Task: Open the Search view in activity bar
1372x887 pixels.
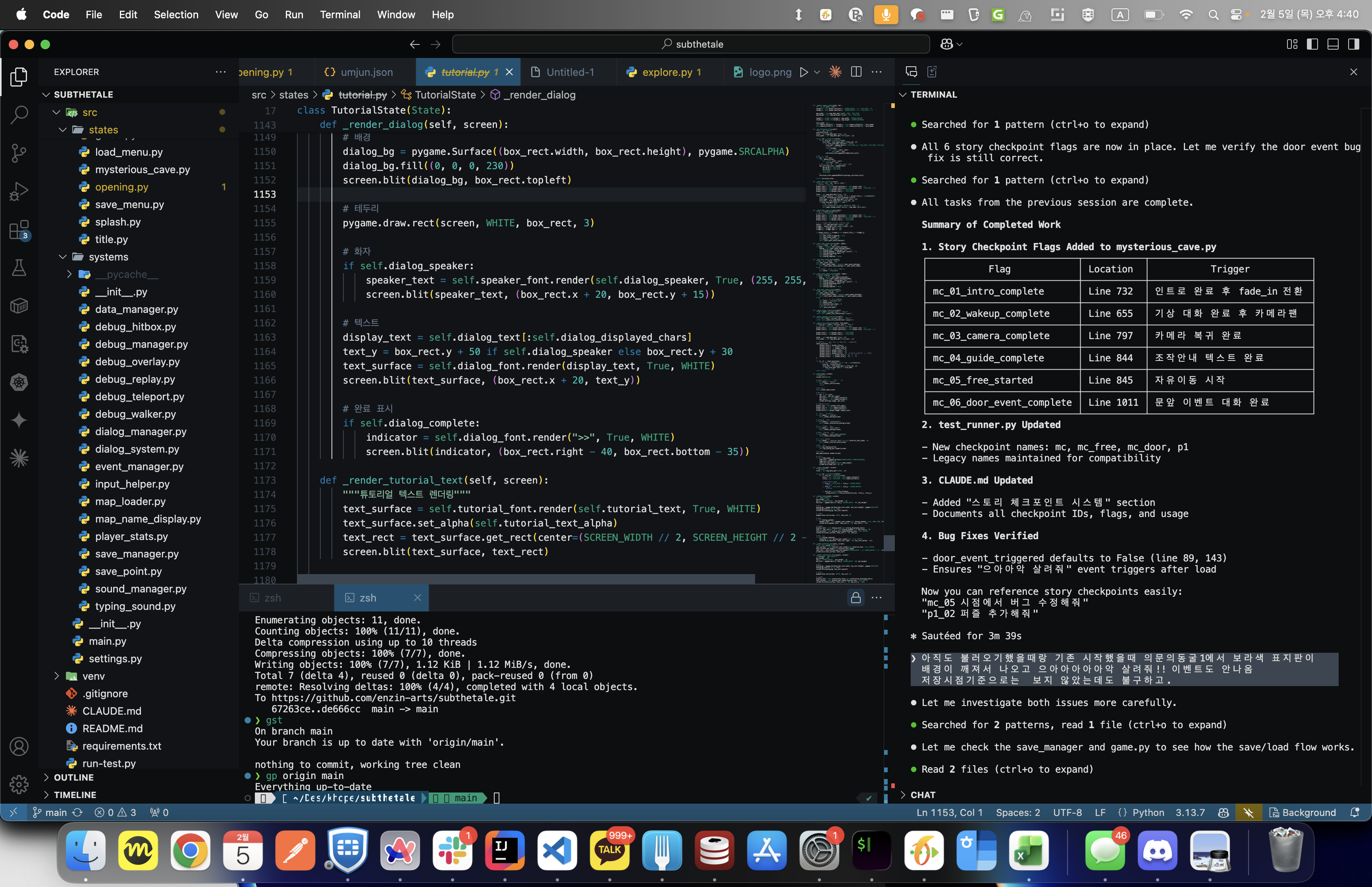Action: point(19,115)
